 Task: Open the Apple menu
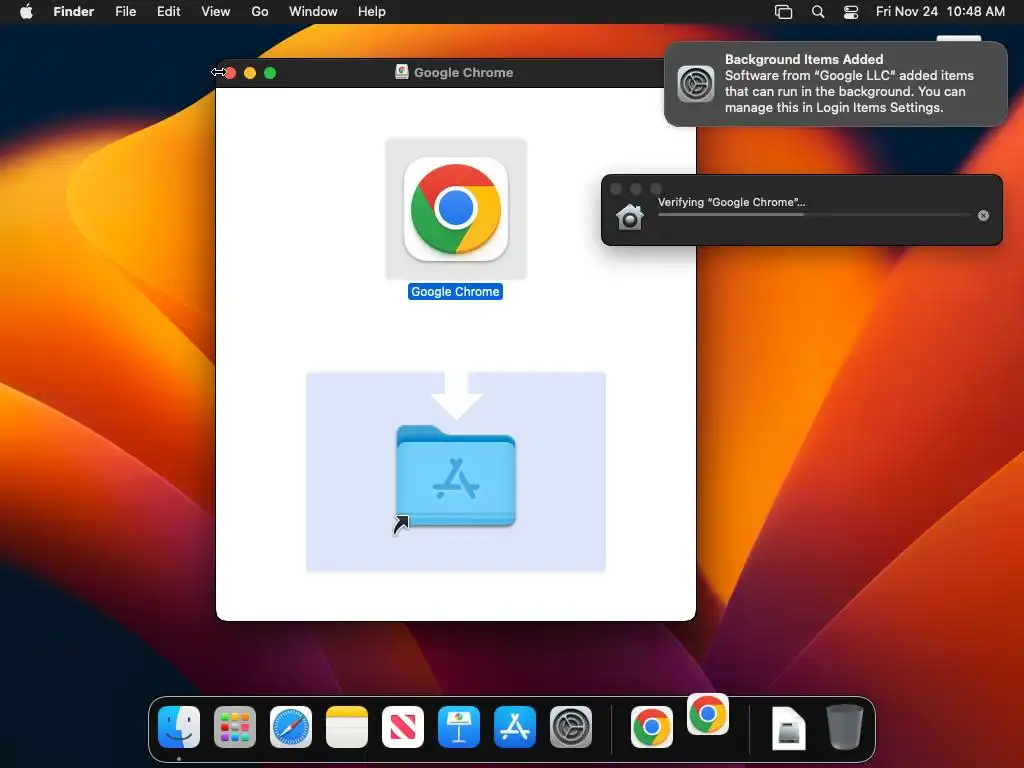pyautogui.click(x=27, y=12)
